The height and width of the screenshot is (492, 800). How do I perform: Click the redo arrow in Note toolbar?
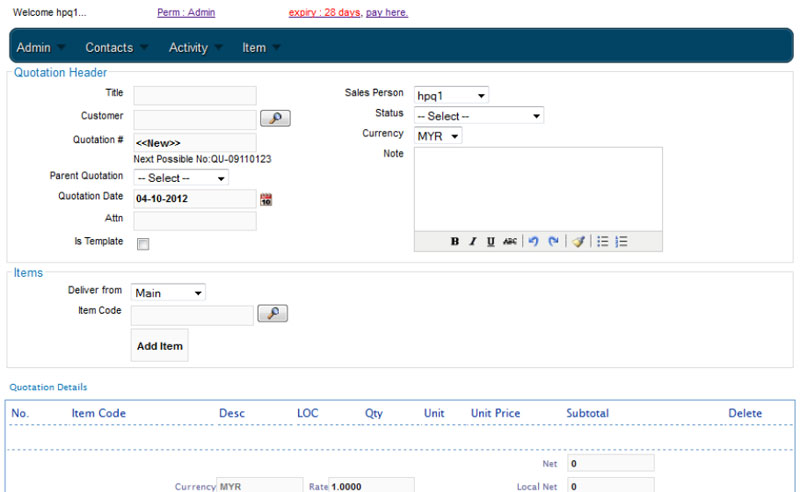553,242
